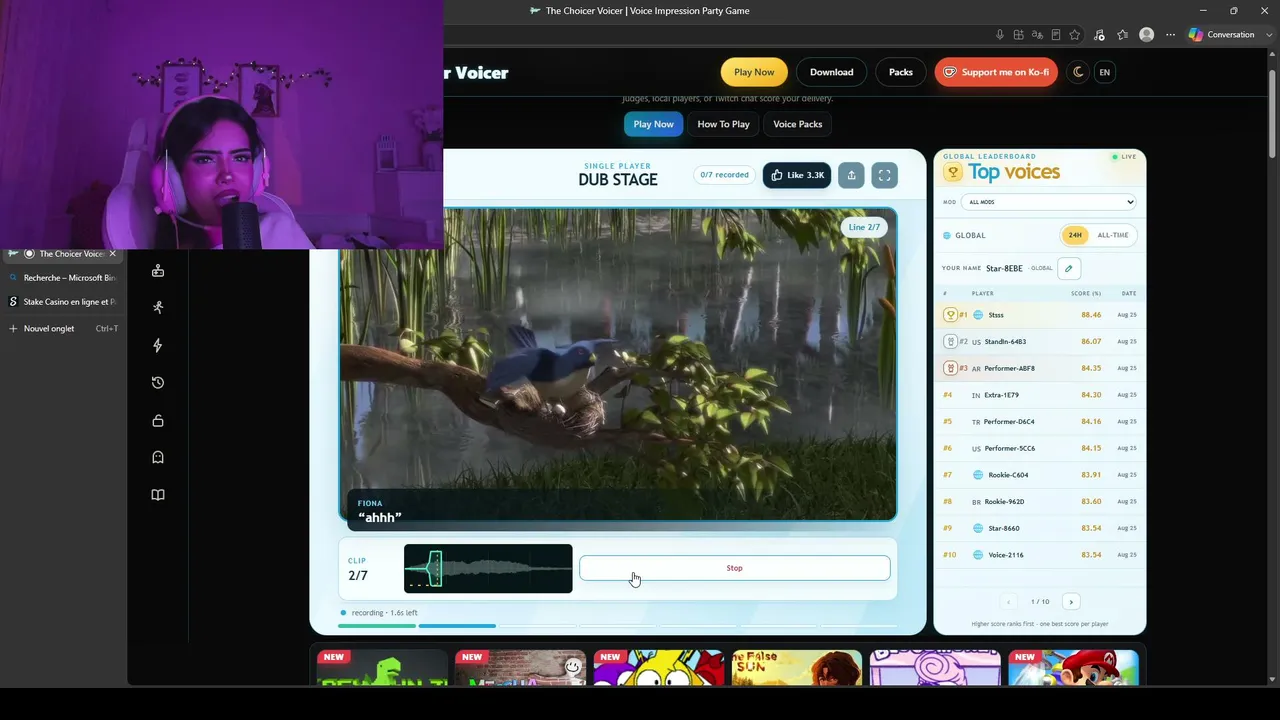Open the open-book sidebar icon

158,495
